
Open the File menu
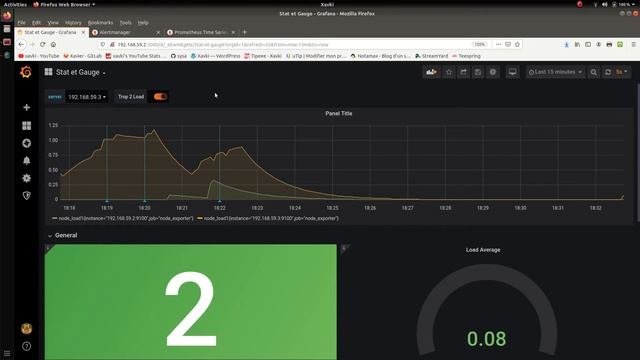[22, 22]
